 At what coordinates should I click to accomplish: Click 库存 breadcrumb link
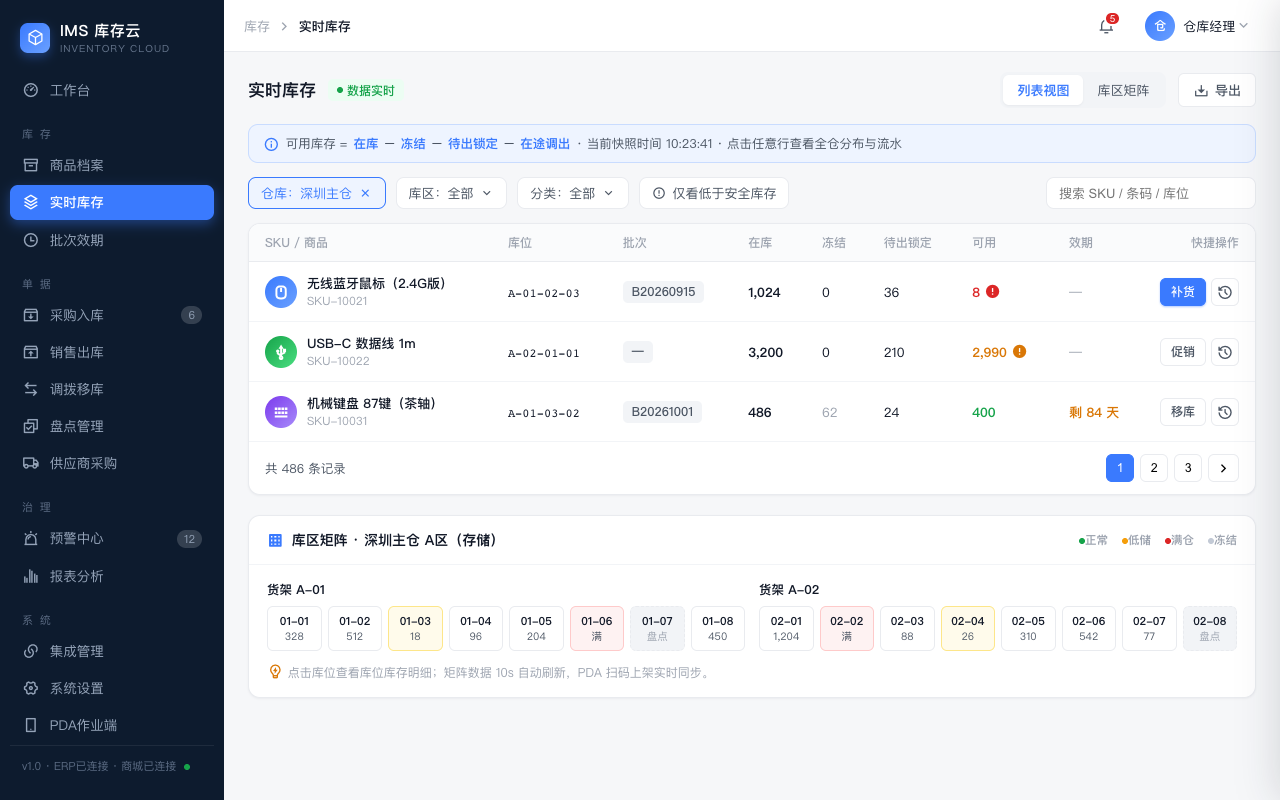257,26
